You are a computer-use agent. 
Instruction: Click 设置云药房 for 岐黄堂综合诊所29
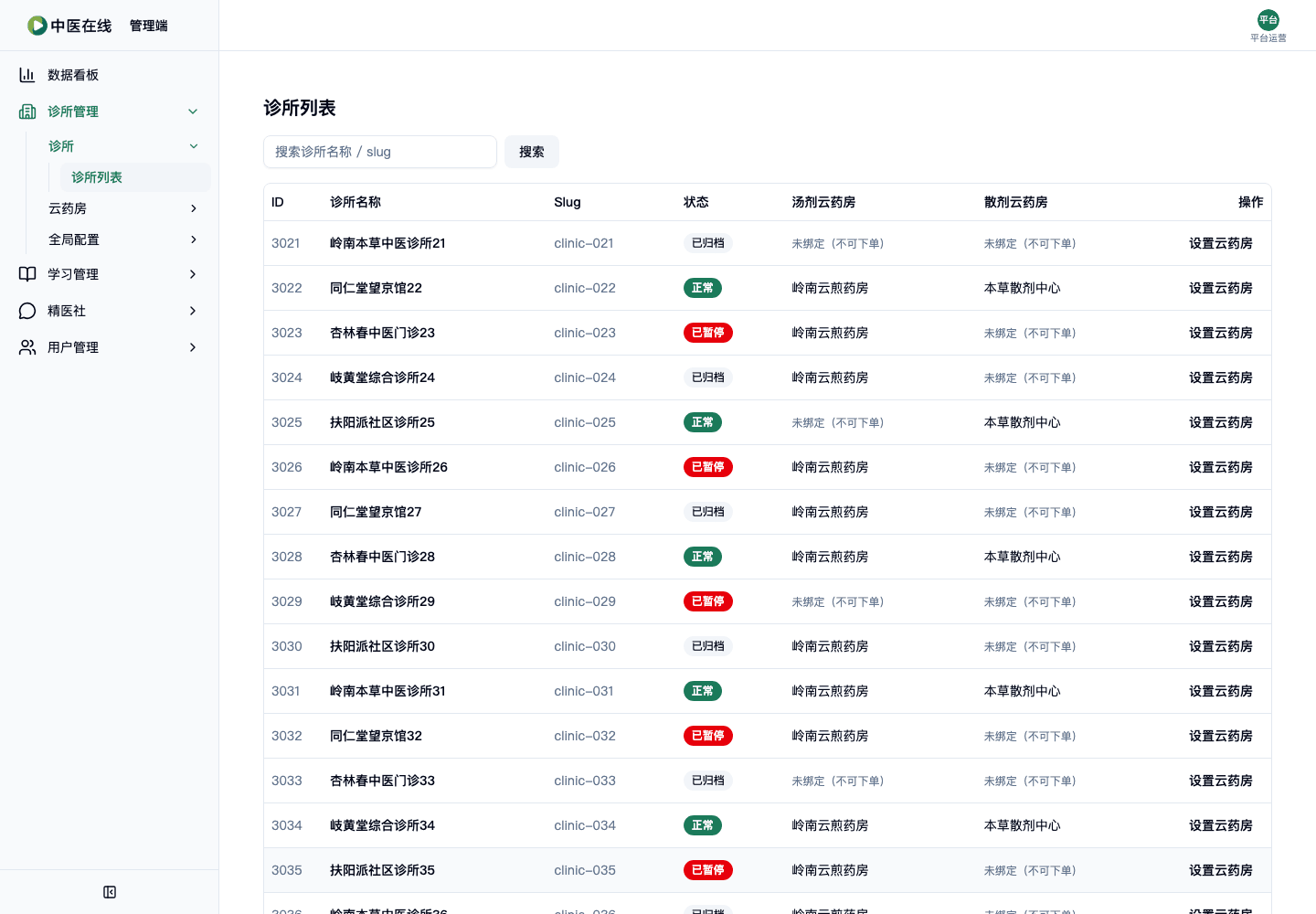pyautogui.click(x=1221, y=601)
